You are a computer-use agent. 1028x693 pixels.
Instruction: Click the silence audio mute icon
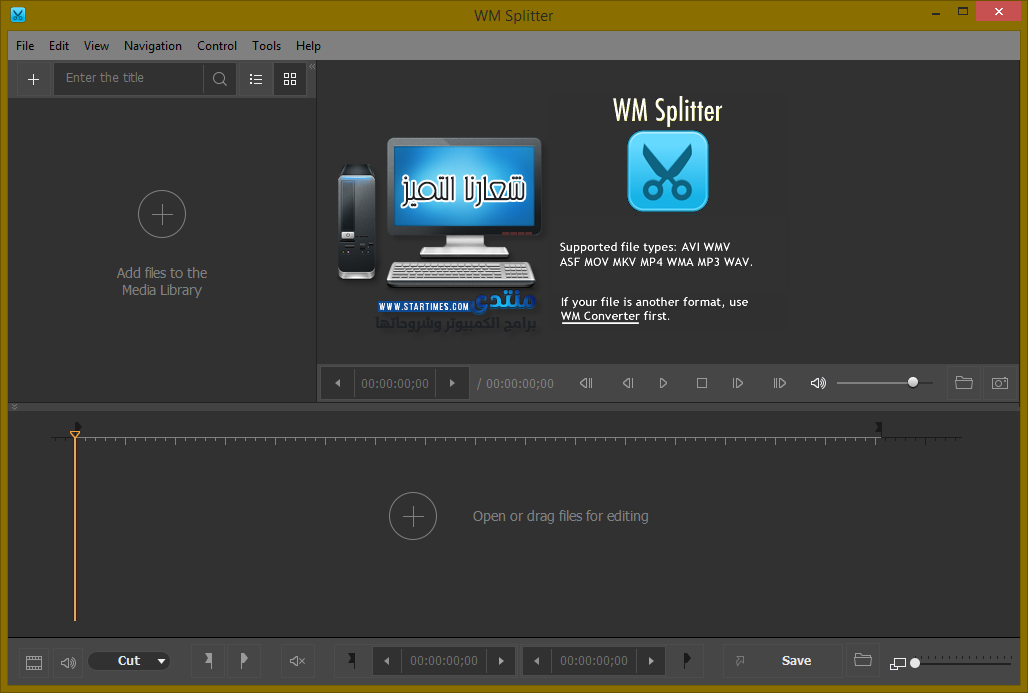tap(297, 661)
